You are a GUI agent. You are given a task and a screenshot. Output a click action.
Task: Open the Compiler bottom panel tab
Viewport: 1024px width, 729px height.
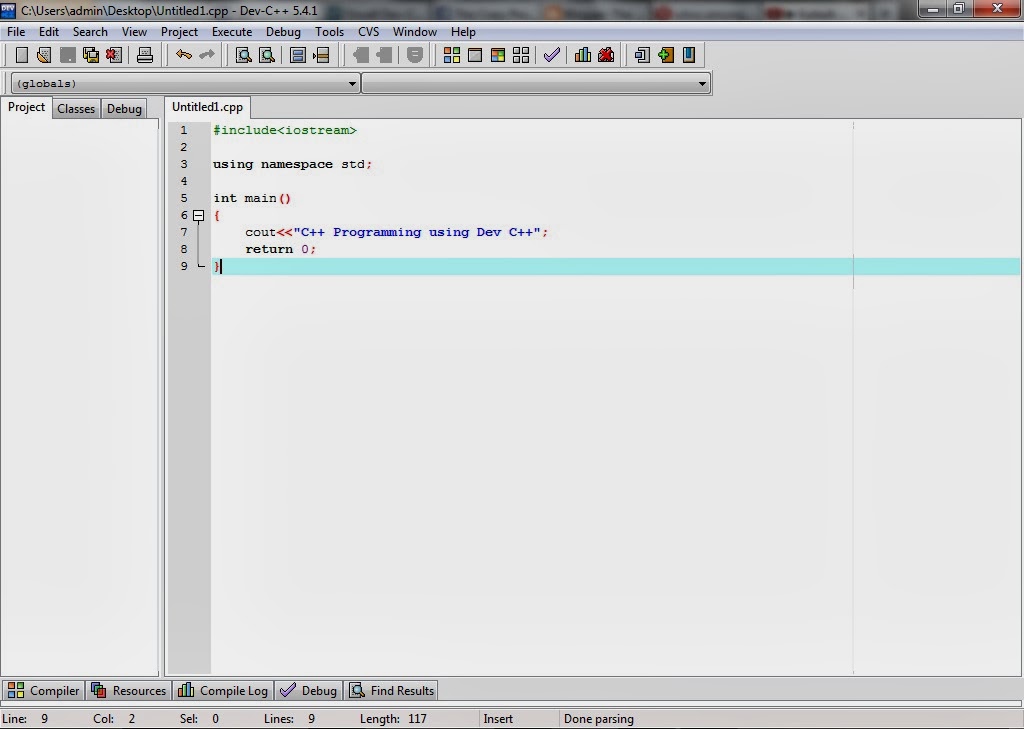coord(44,690)
